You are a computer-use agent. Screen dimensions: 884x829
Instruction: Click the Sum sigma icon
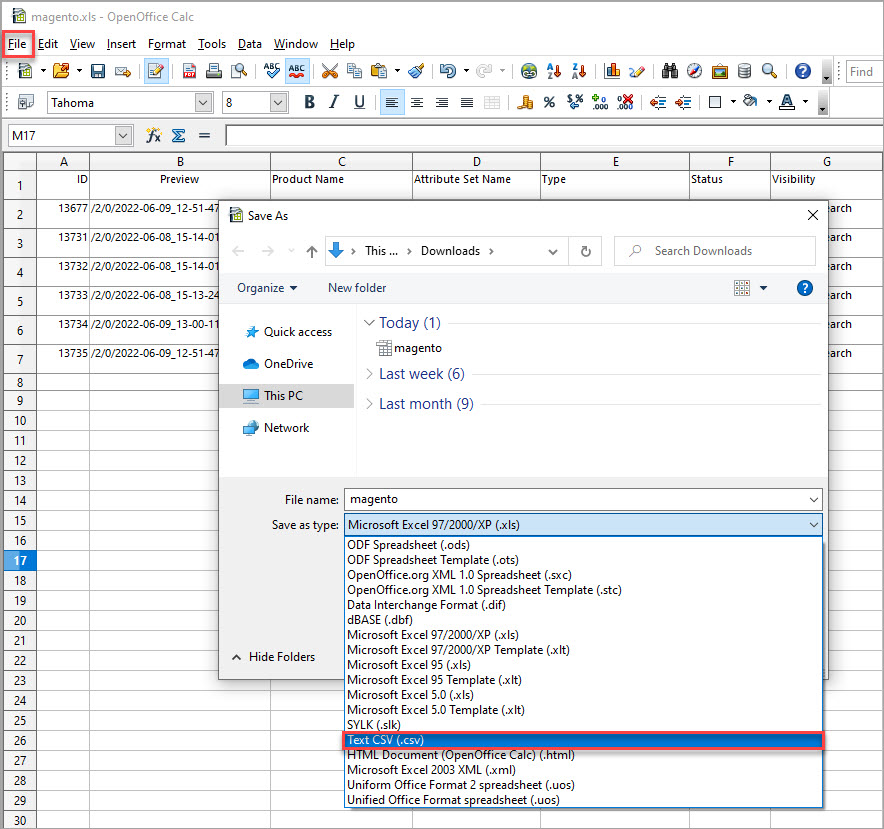click(178, 135)
